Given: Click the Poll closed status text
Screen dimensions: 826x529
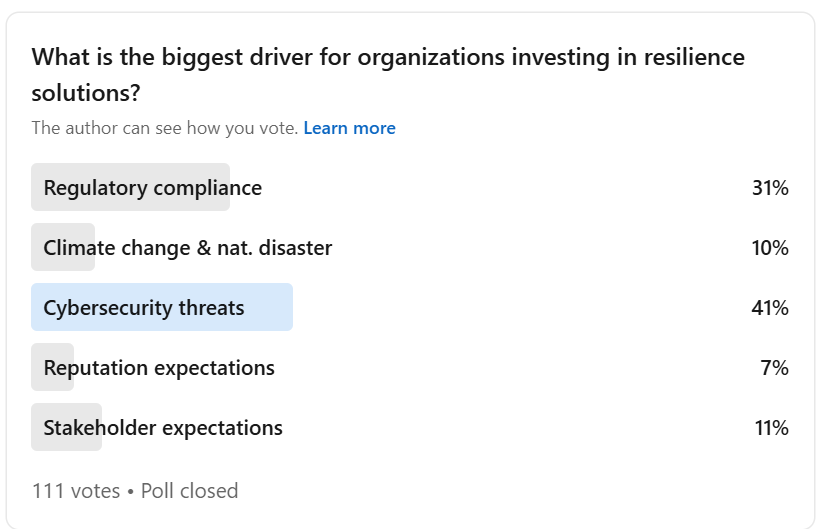Looking at the screenshot, I should [189, 491].
